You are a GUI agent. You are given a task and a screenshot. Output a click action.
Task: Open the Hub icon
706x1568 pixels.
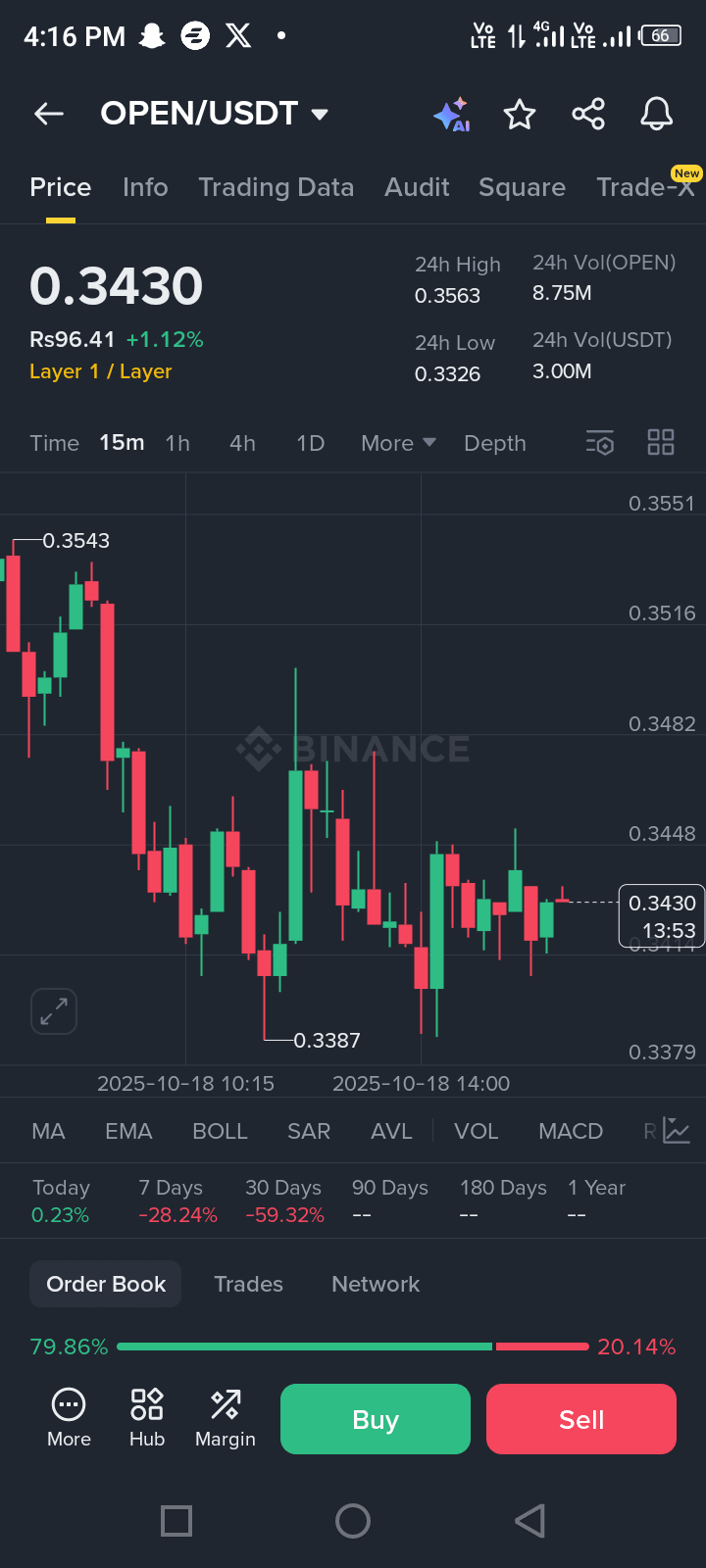(147, 1418)
